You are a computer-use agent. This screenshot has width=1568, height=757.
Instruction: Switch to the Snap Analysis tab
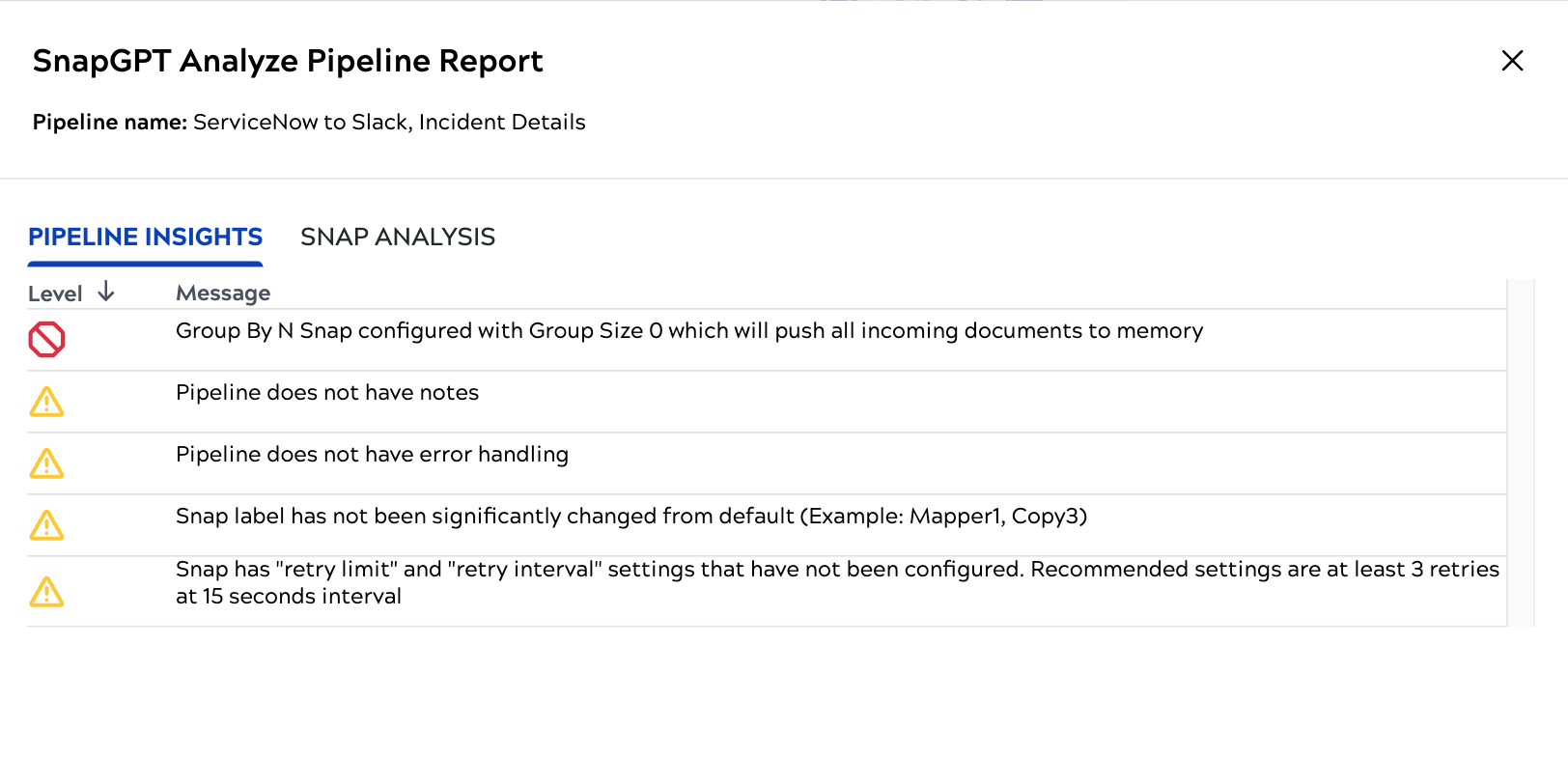pyautogui.click(x=398, y=237)
